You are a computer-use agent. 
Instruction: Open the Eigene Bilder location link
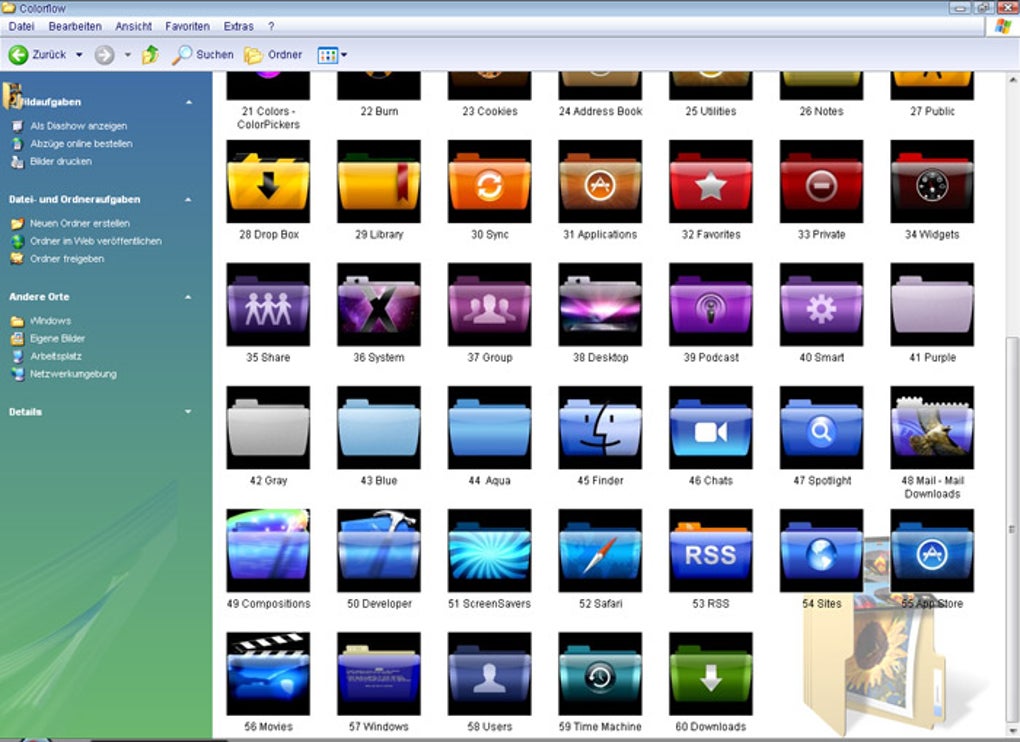click(x=57, y=338)
